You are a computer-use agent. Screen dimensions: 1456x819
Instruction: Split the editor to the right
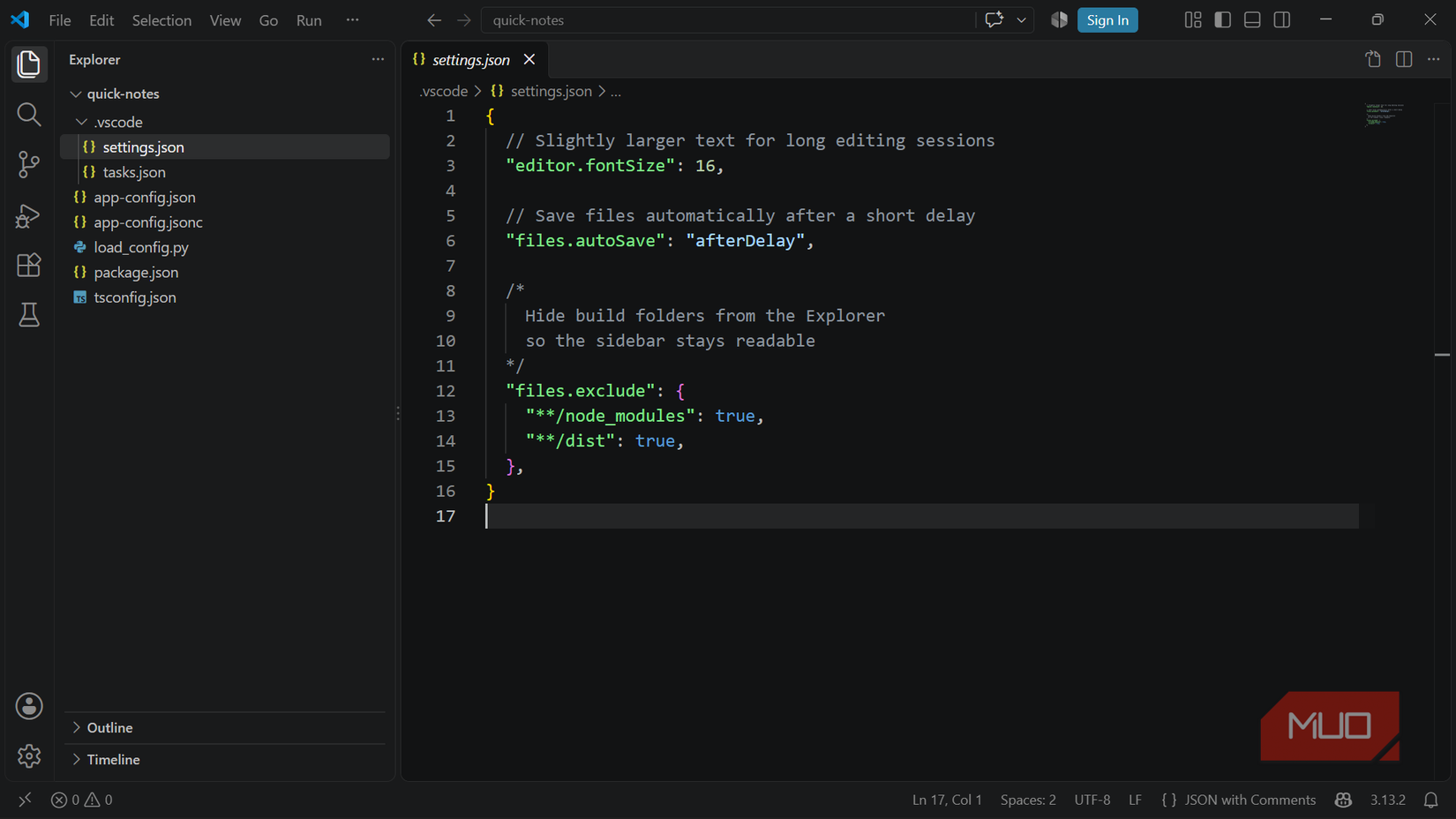tap(1404, 59)
